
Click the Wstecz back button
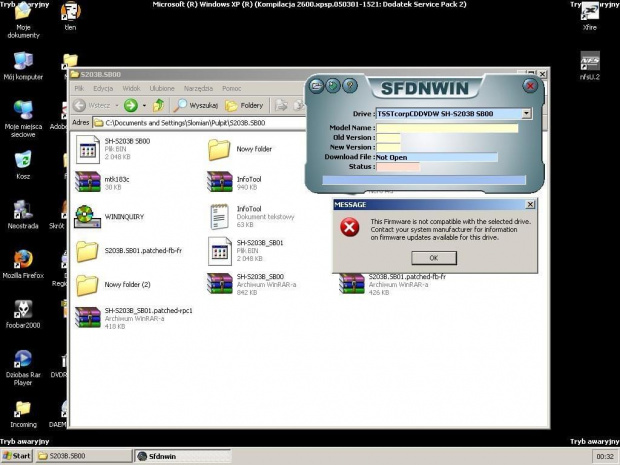point(92,105)
